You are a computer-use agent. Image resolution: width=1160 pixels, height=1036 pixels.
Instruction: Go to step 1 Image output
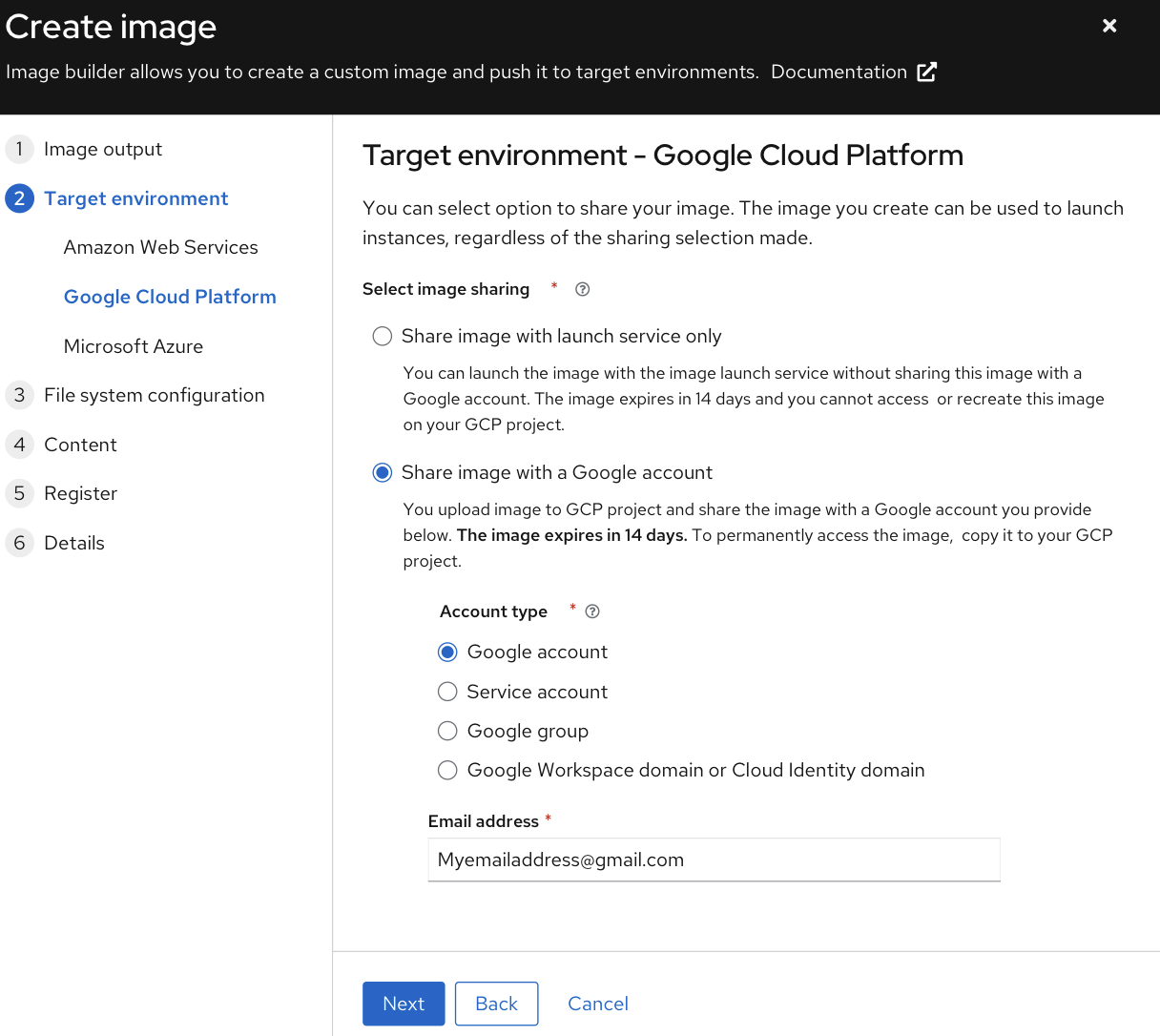pyautogui.click(x=103, y=149)
